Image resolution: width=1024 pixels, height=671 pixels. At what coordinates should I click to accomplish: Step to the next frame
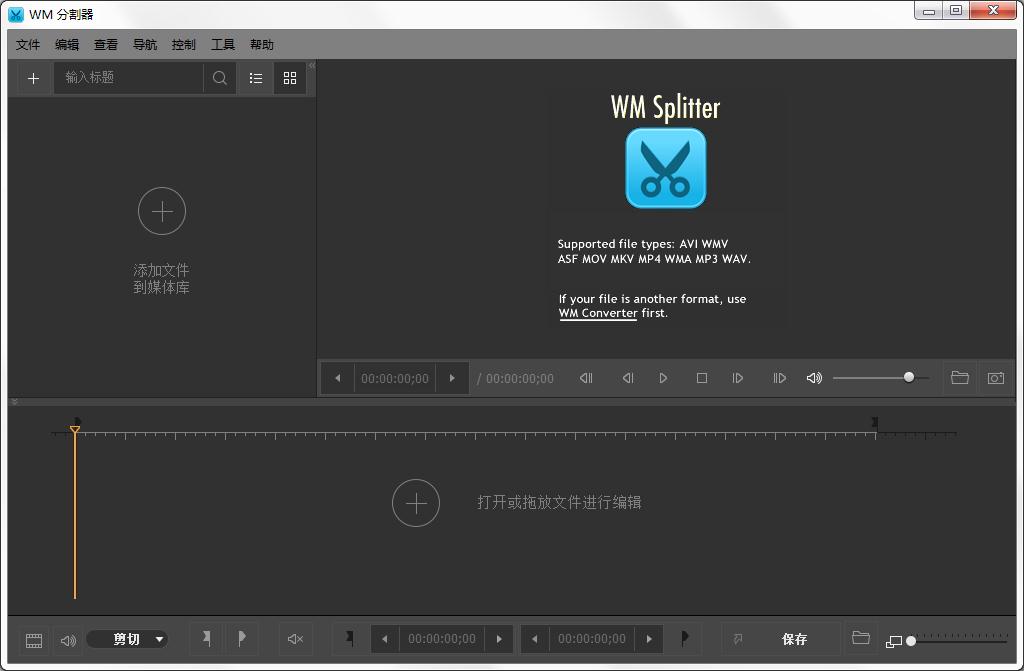738,378
